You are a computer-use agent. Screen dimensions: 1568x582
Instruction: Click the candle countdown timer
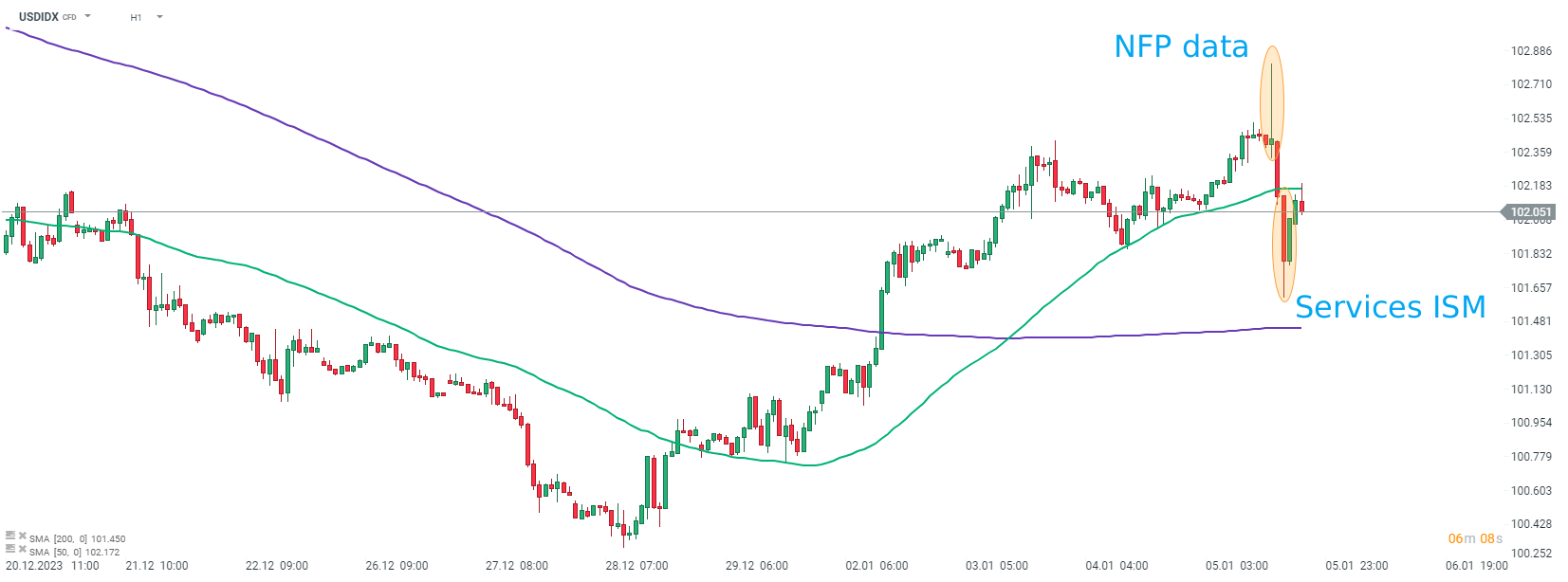tap(1475, 538)
